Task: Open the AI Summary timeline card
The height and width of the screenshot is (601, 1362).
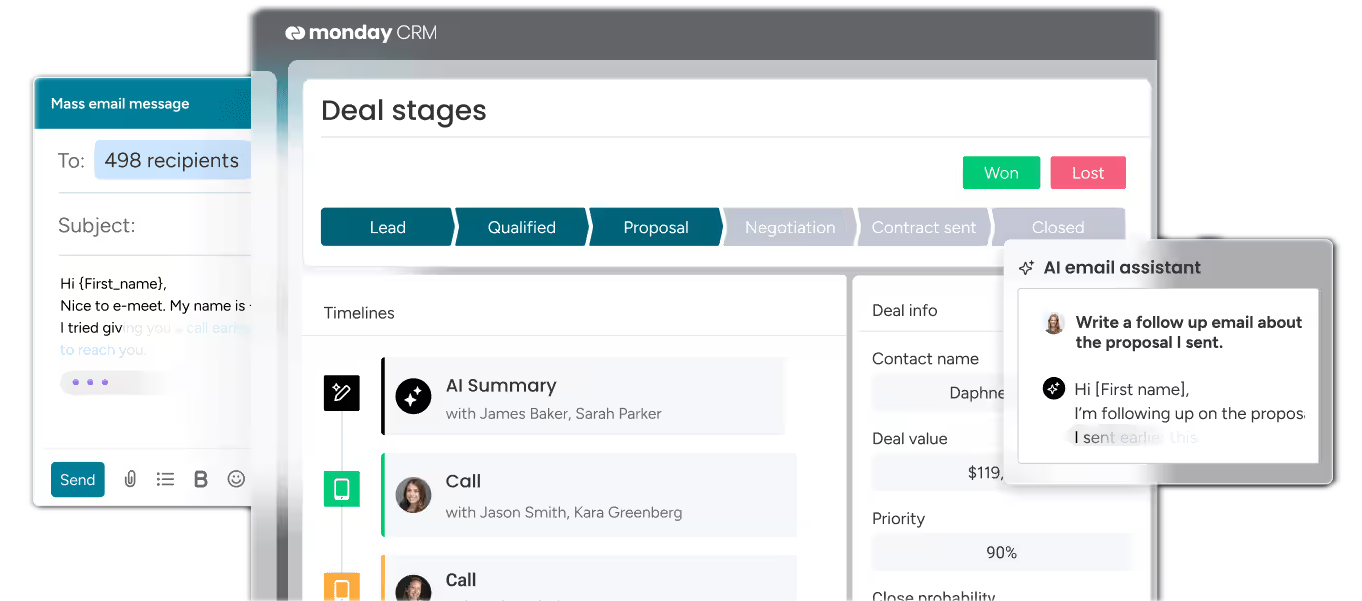Action: tap(583, 396)
